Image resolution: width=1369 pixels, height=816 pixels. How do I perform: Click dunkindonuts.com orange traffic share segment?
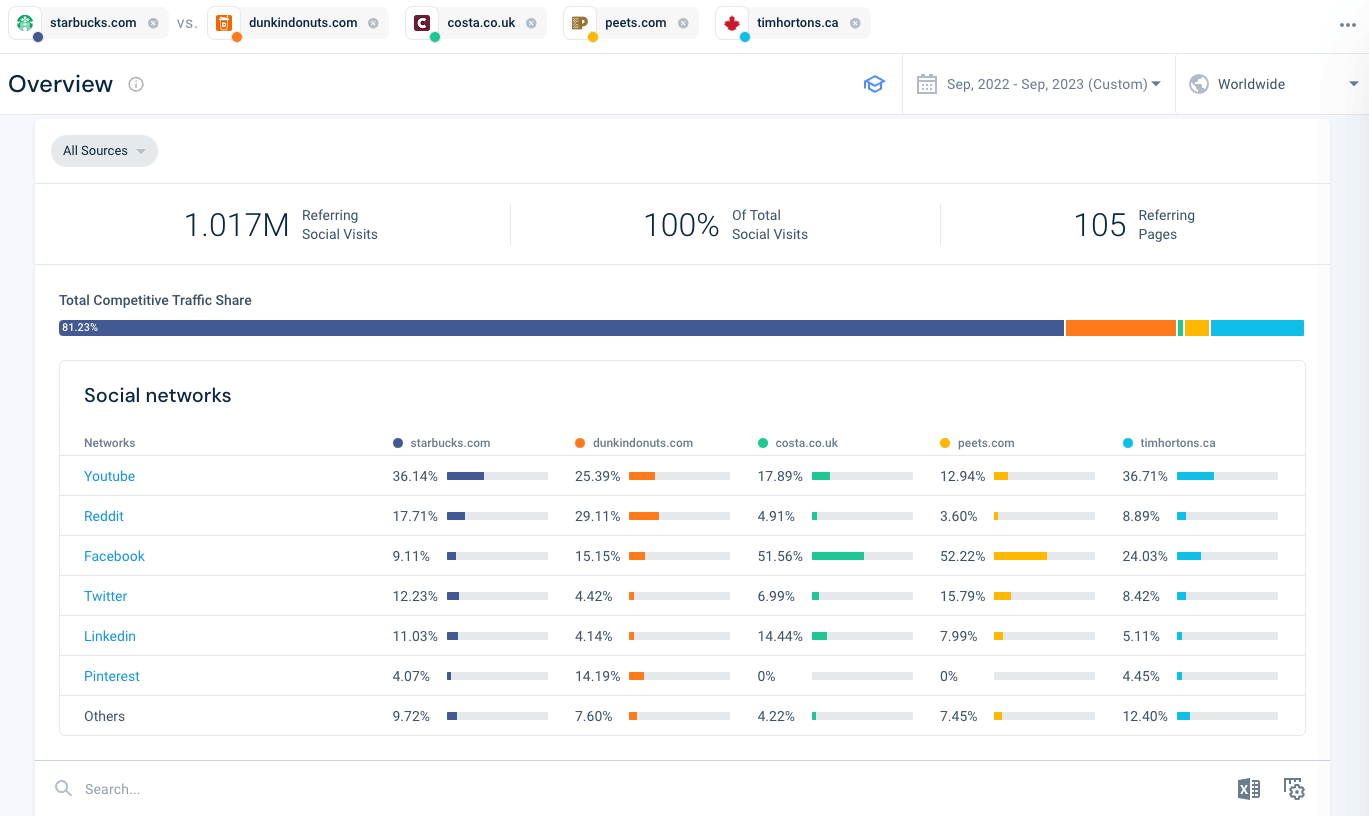(1121, 328)
